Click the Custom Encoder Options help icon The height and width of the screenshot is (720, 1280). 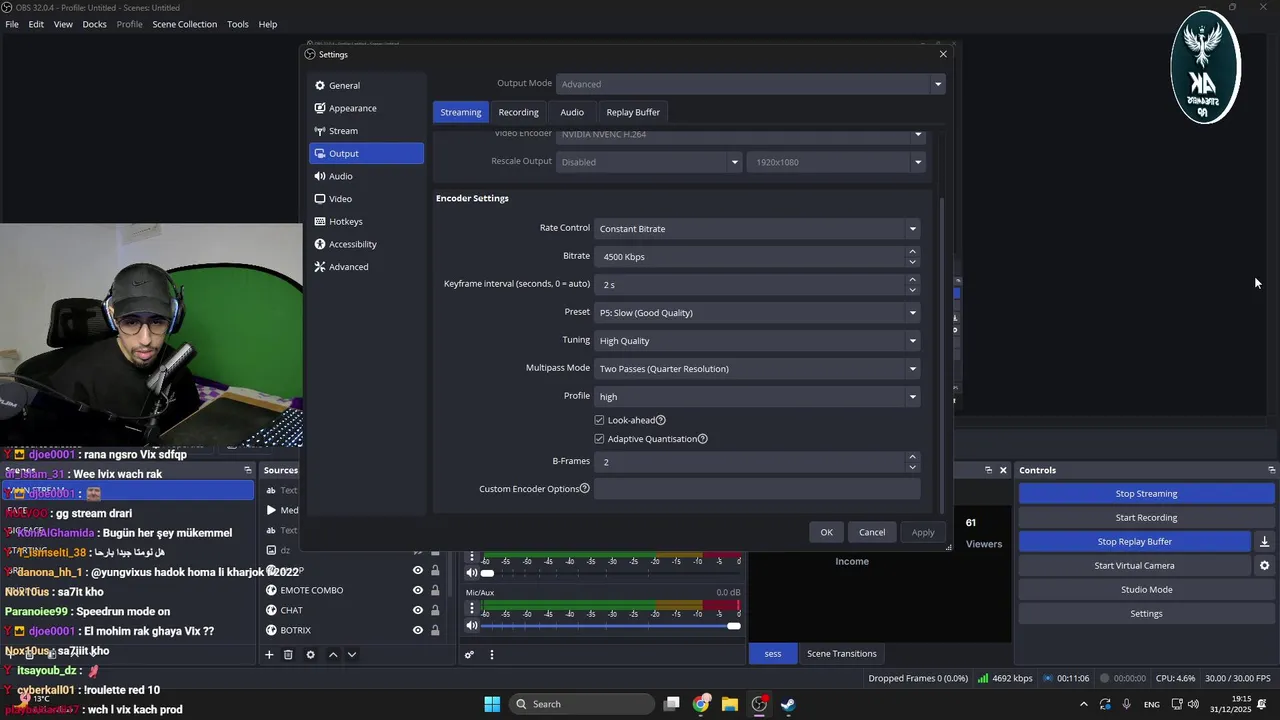point(585,489)
